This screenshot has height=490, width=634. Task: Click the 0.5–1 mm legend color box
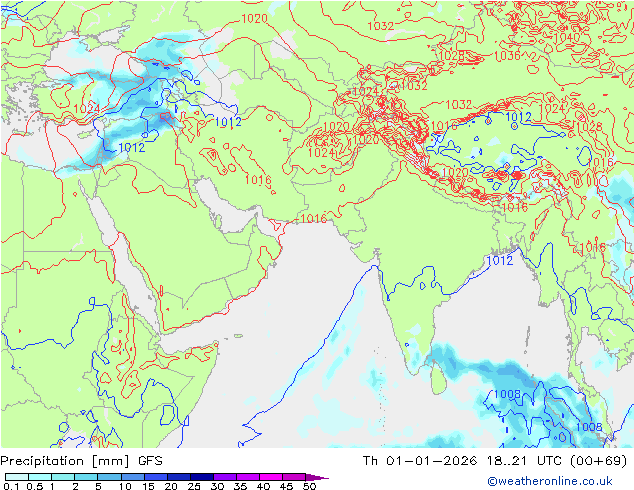[x=40, y=477]
